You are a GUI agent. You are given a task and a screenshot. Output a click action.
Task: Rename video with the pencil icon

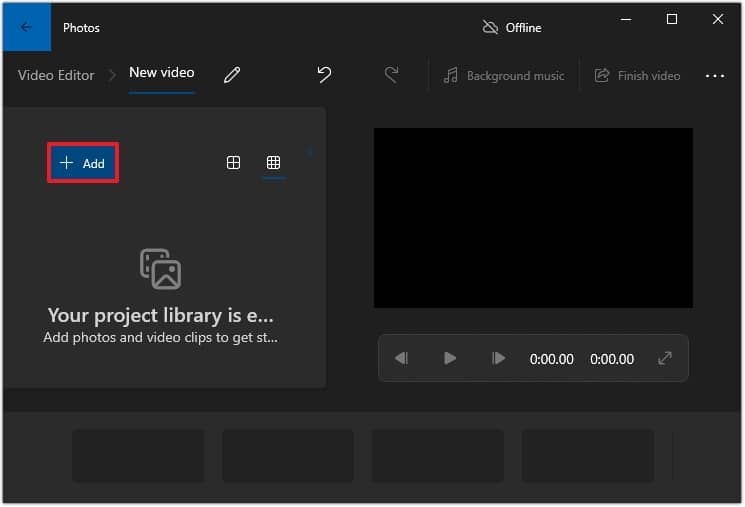click(232, 75)
